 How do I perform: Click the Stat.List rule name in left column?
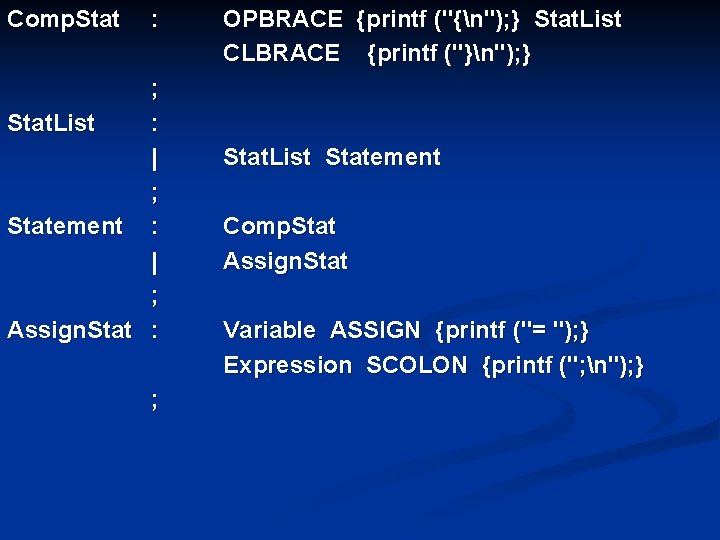(x=51, y=123)
